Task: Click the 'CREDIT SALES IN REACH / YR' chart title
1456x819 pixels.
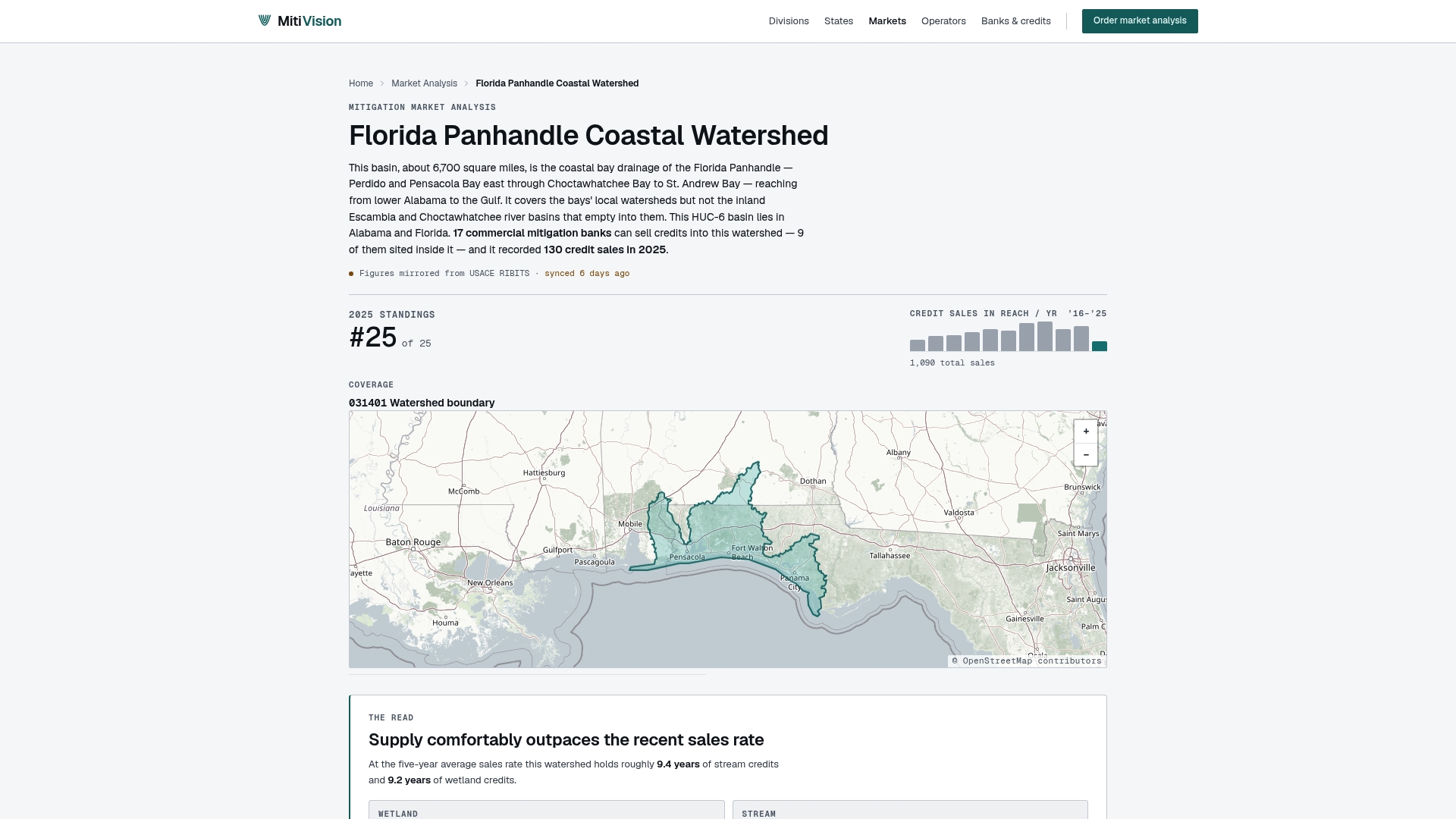Action: tap(984, 313)
